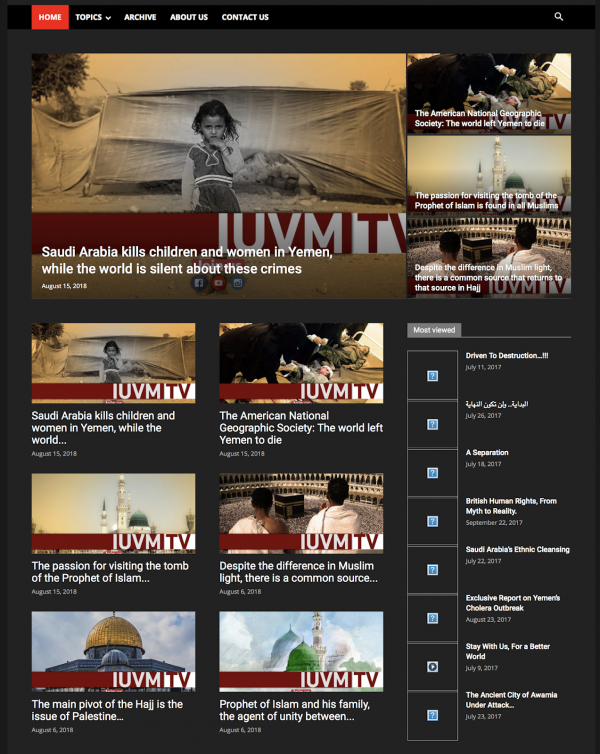Open The Ancient City of Awamia article

coord(511,699)
